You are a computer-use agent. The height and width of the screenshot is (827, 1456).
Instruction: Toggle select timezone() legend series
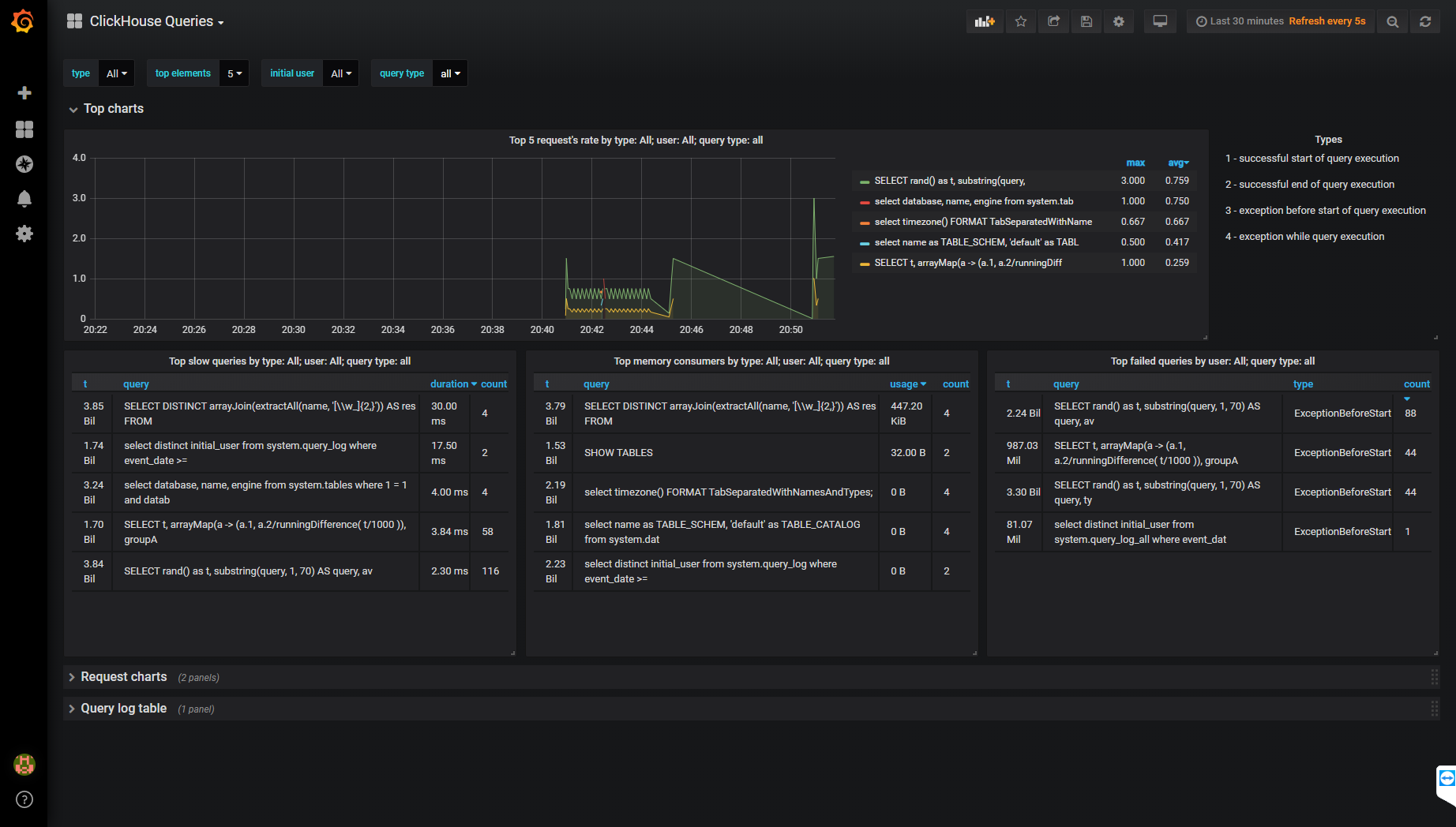pyautogui.click(x=983, y=222)
